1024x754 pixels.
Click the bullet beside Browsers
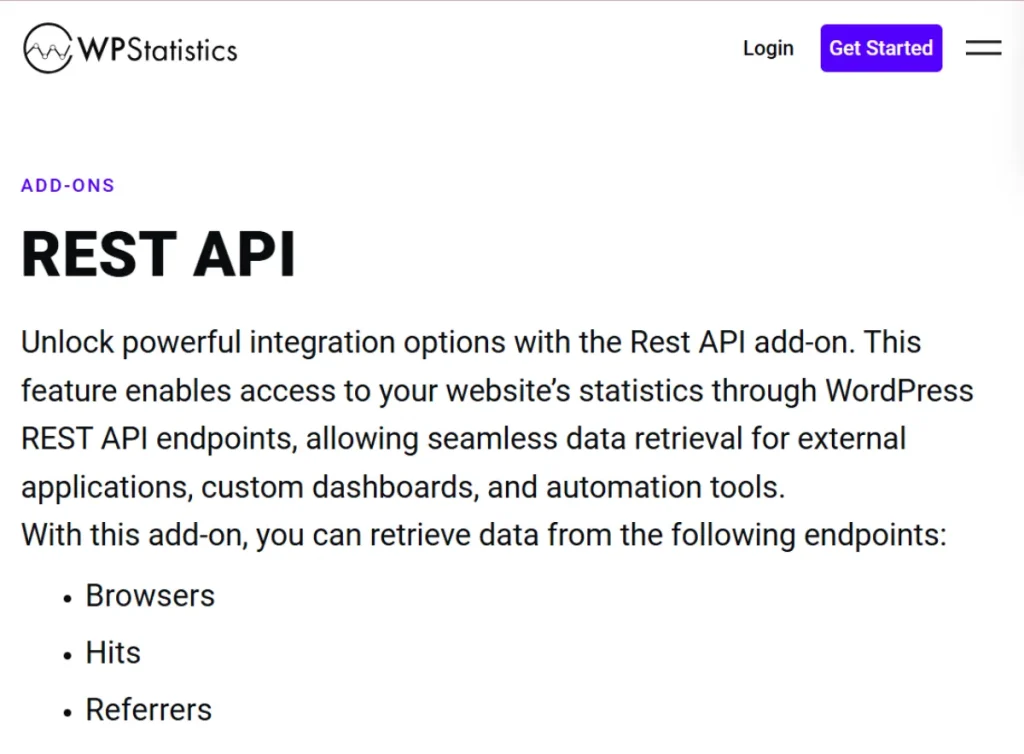pyautogui.click(x=66, y=597)
